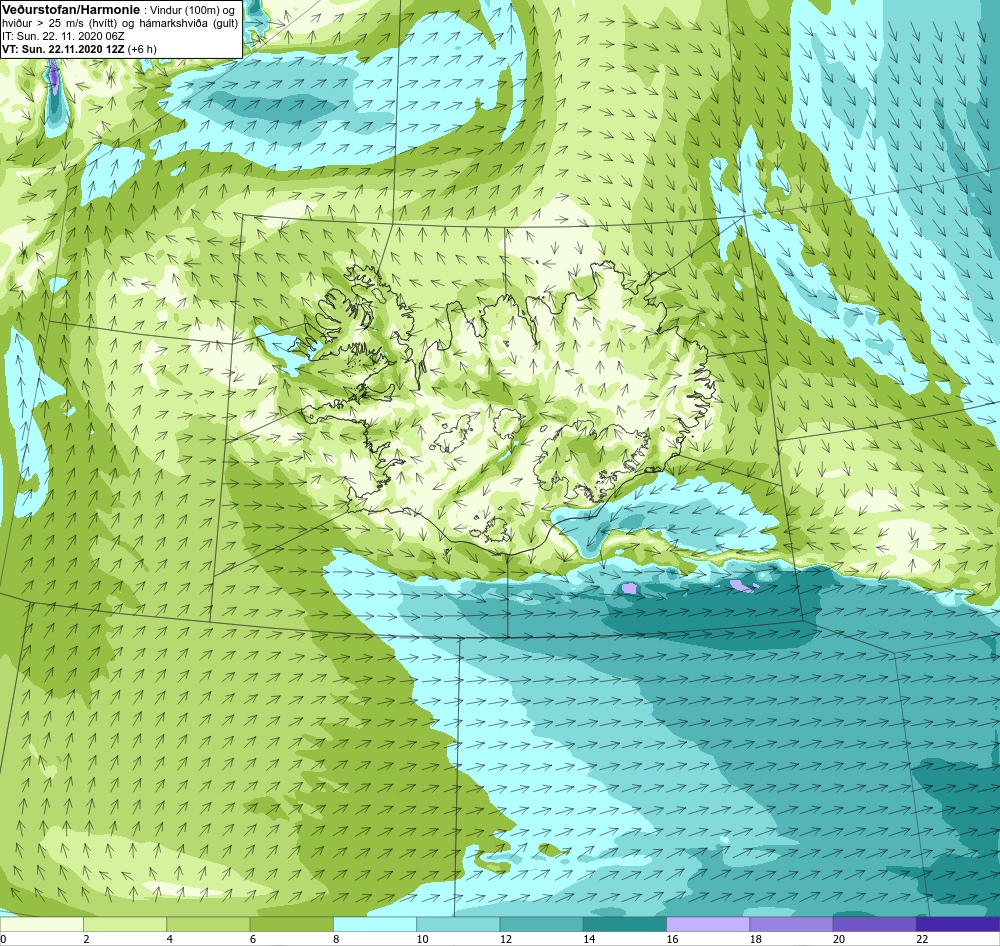Click the 2–4 m/s light green legend swatch

125,924
